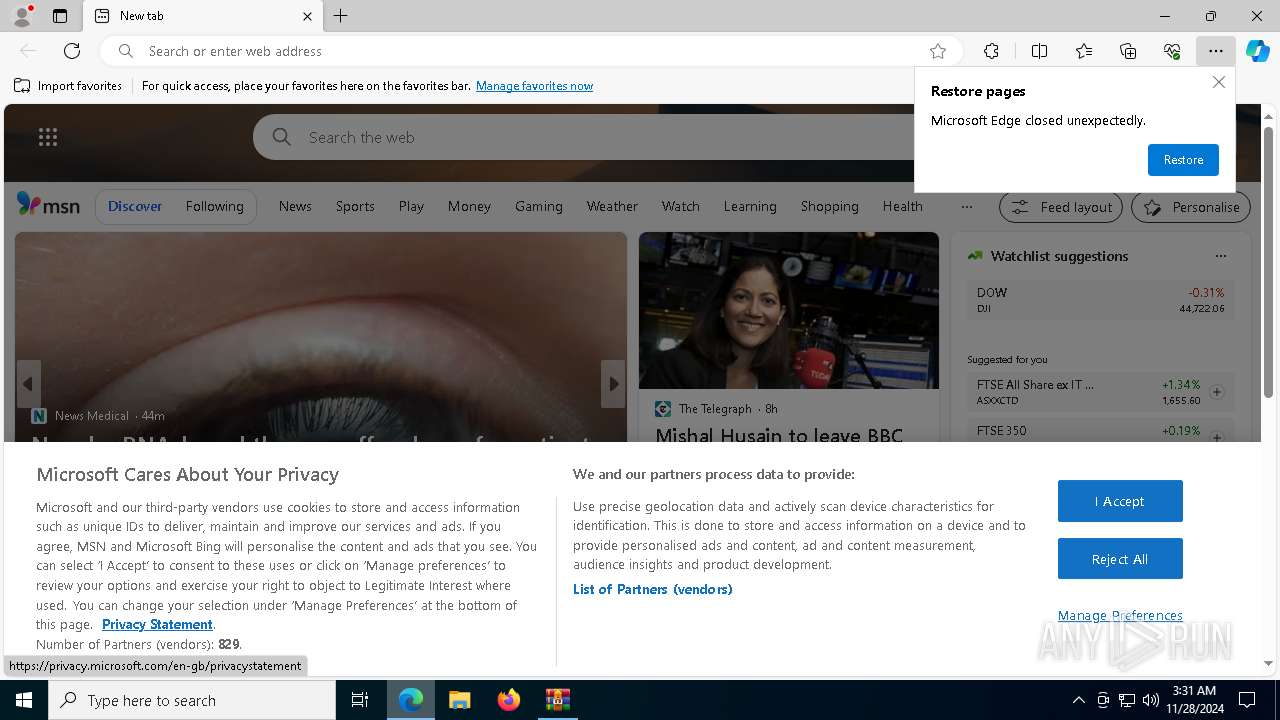
Task: Open Task View on the taskbar
Action: 360,700
